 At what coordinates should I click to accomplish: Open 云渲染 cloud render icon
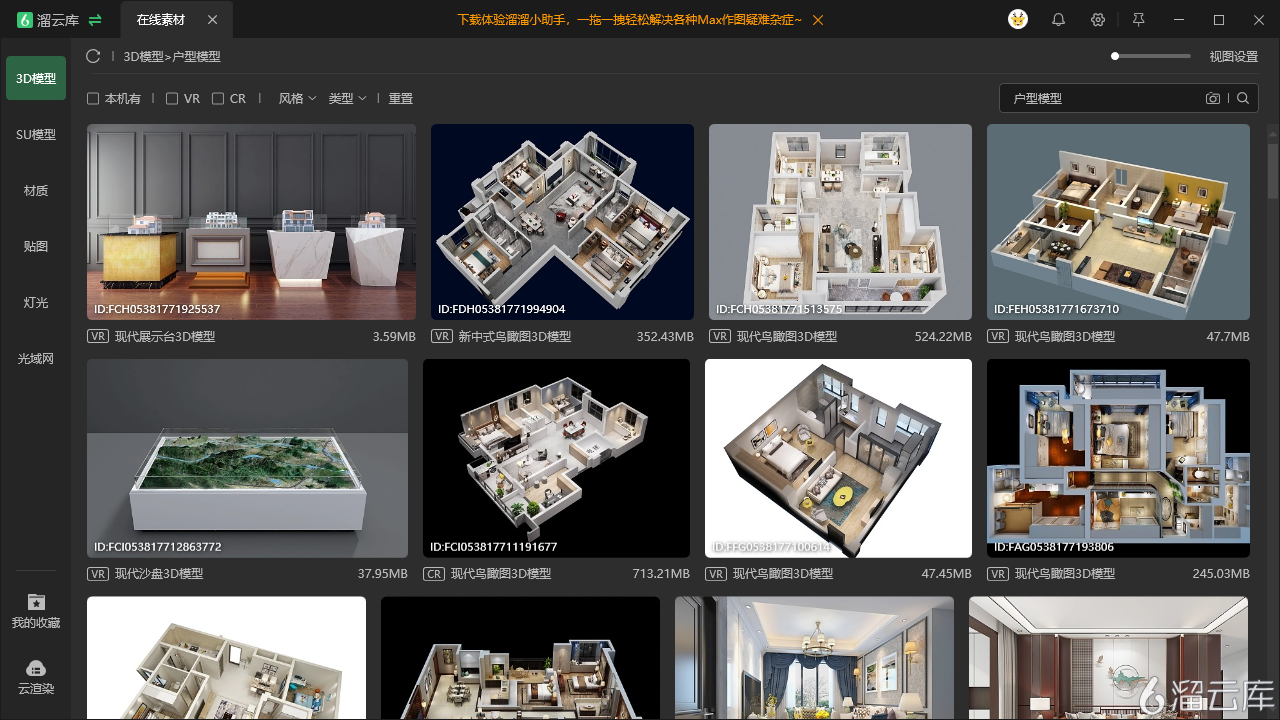[36, 668]
